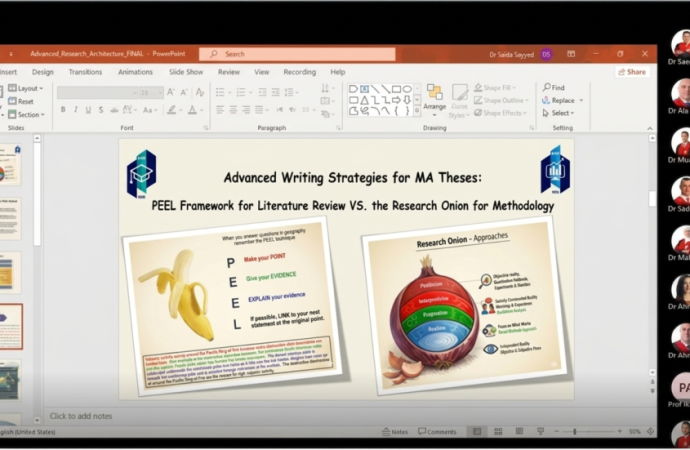
Task: Open the Arrange options
Action: tap(434, 100)
